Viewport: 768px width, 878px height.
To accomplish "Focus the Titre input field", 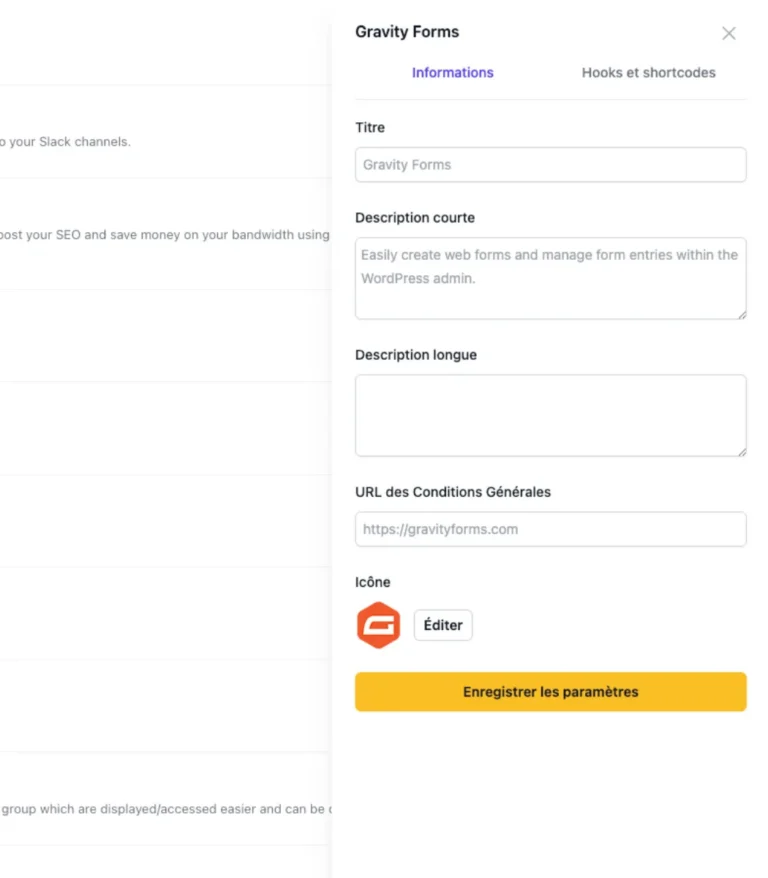I will click(x=550, y=165).
